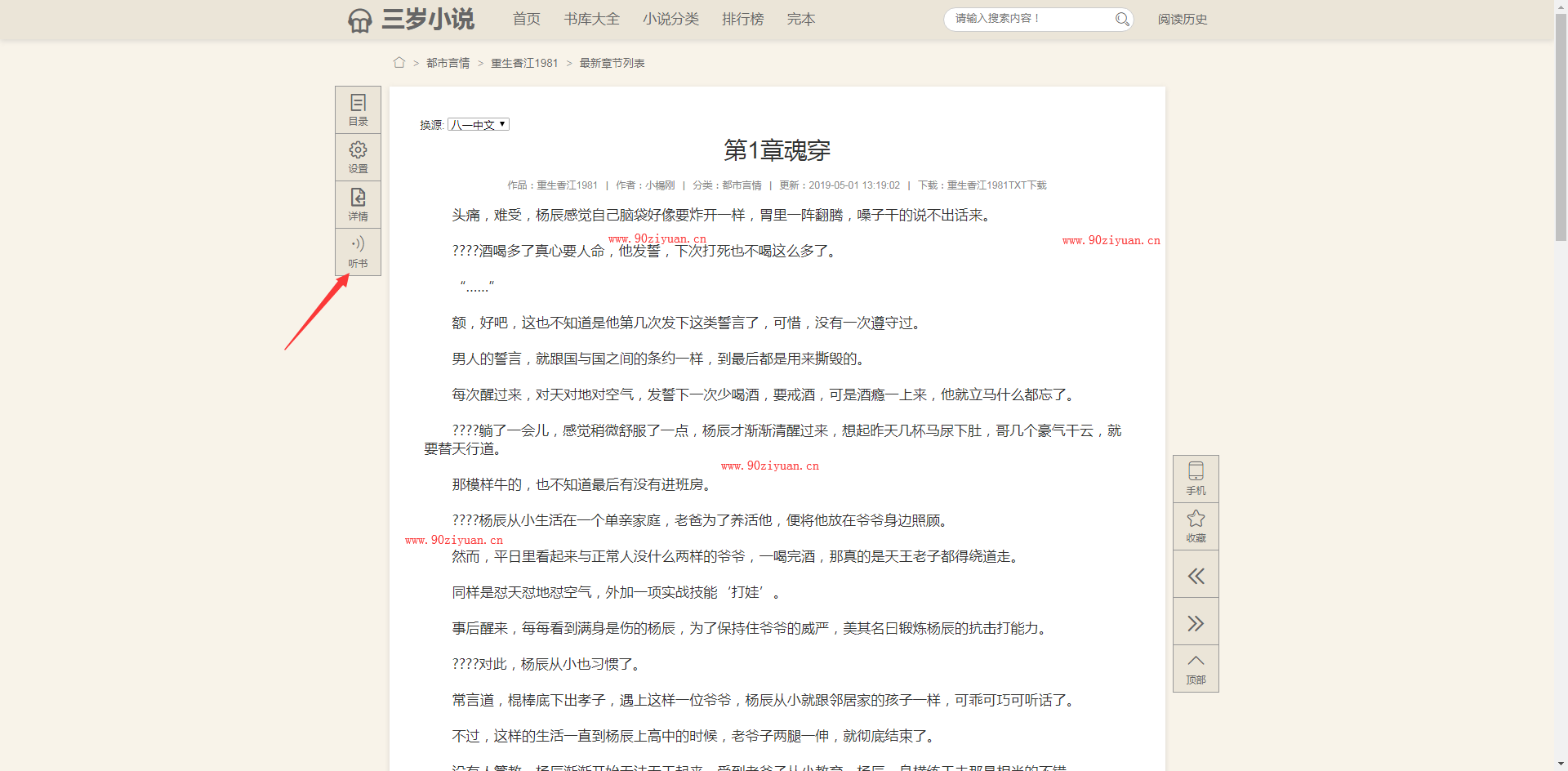
Task: Click the 手机 mobile reading icon
Action: pos(1196,479)
